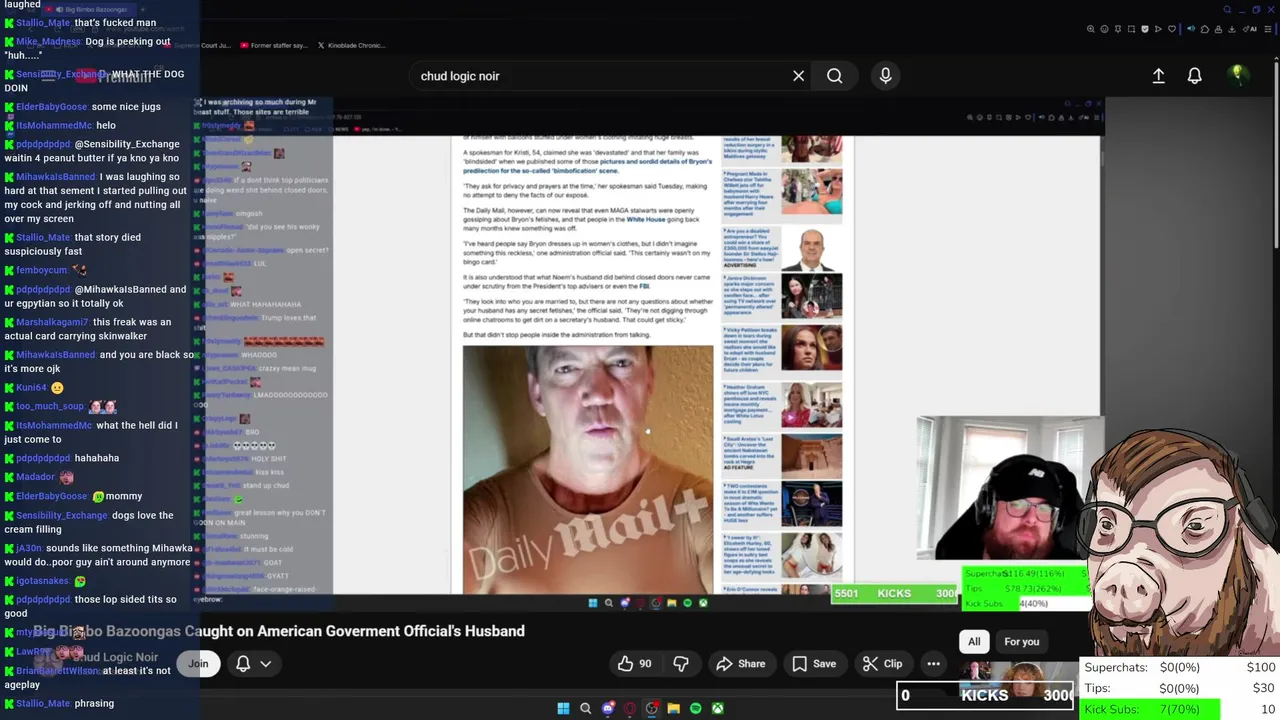Click the 'Superchats: $0(0%)' overlay row
This screenshot has width=1280, height=720.
point(1179,667)
